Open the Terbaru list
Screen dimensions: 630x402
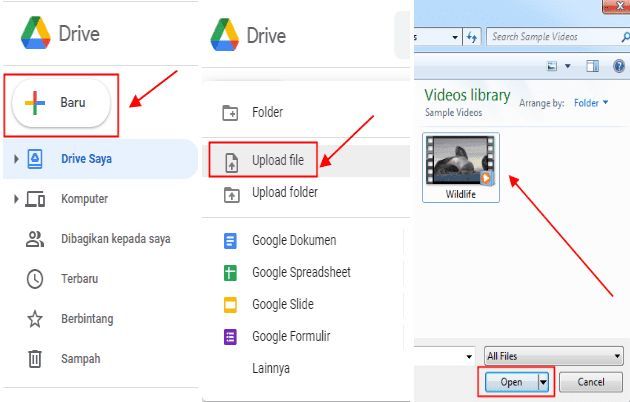click(x=80, y=279)
